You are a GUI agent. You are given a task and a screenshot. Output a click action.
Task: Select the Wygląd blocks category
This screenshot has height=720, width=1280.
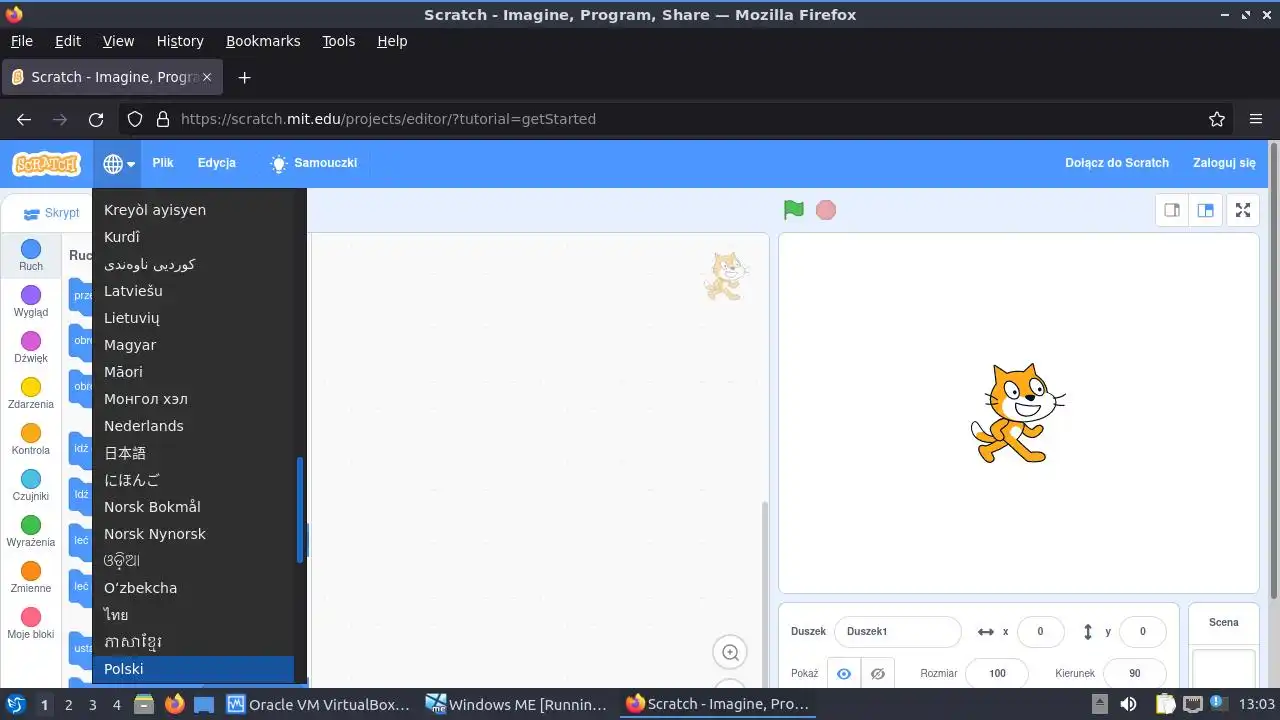click(x=31, y=302)
